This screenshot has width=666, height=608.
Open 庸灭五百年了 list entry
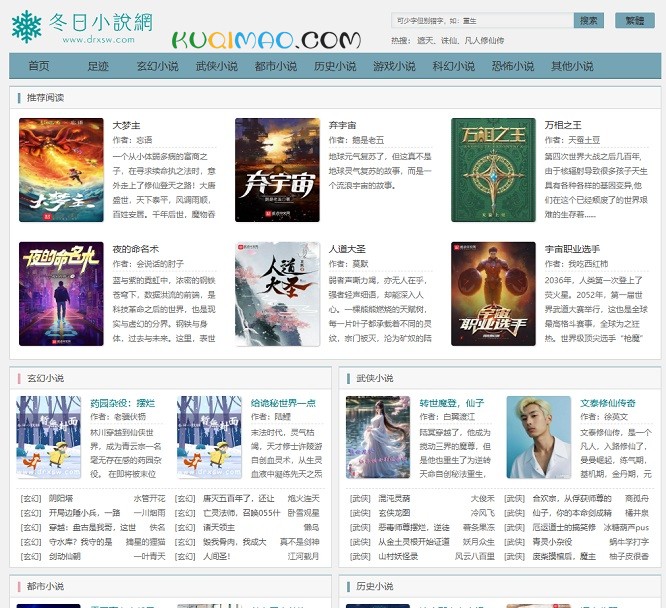pos(239,498)
